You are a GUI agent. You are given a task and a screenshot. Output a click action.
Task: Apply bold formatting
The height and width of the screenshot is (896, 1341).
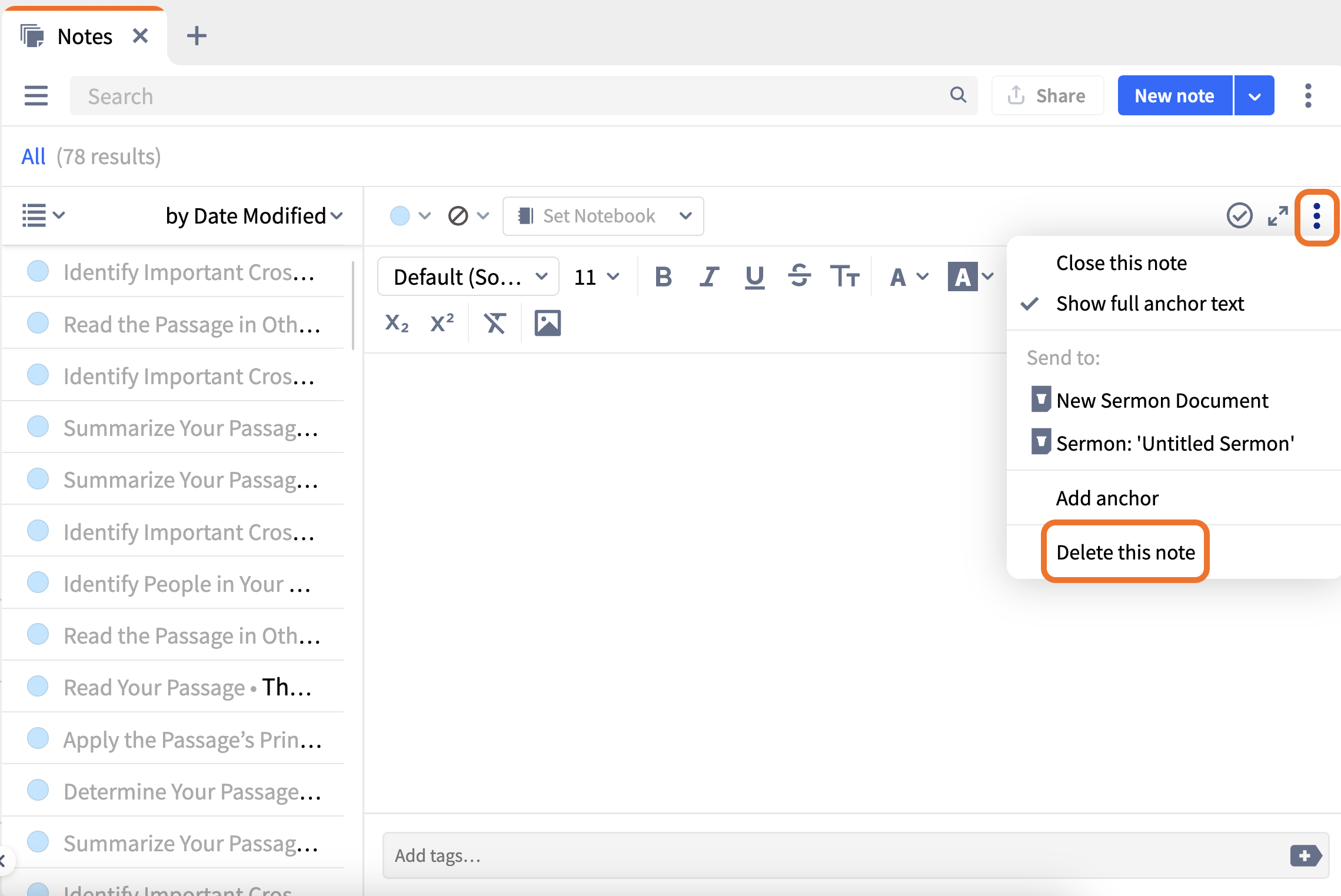[x=663, y=277]
